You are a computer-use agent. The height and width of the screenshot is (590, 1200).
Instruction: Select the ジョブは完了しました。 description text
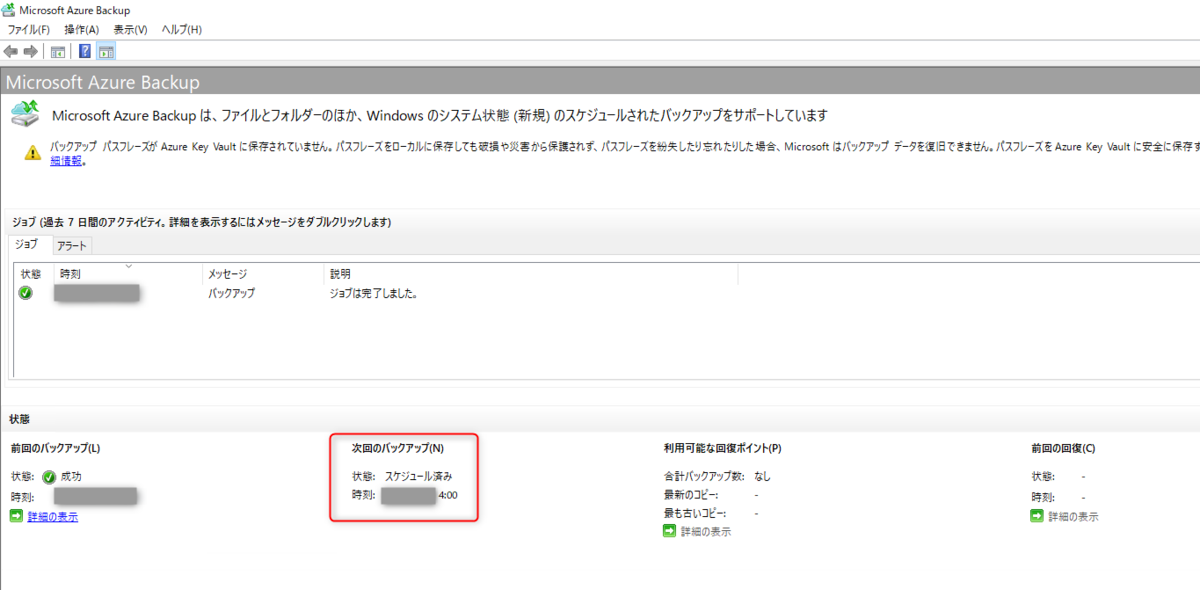pos(373,293)
